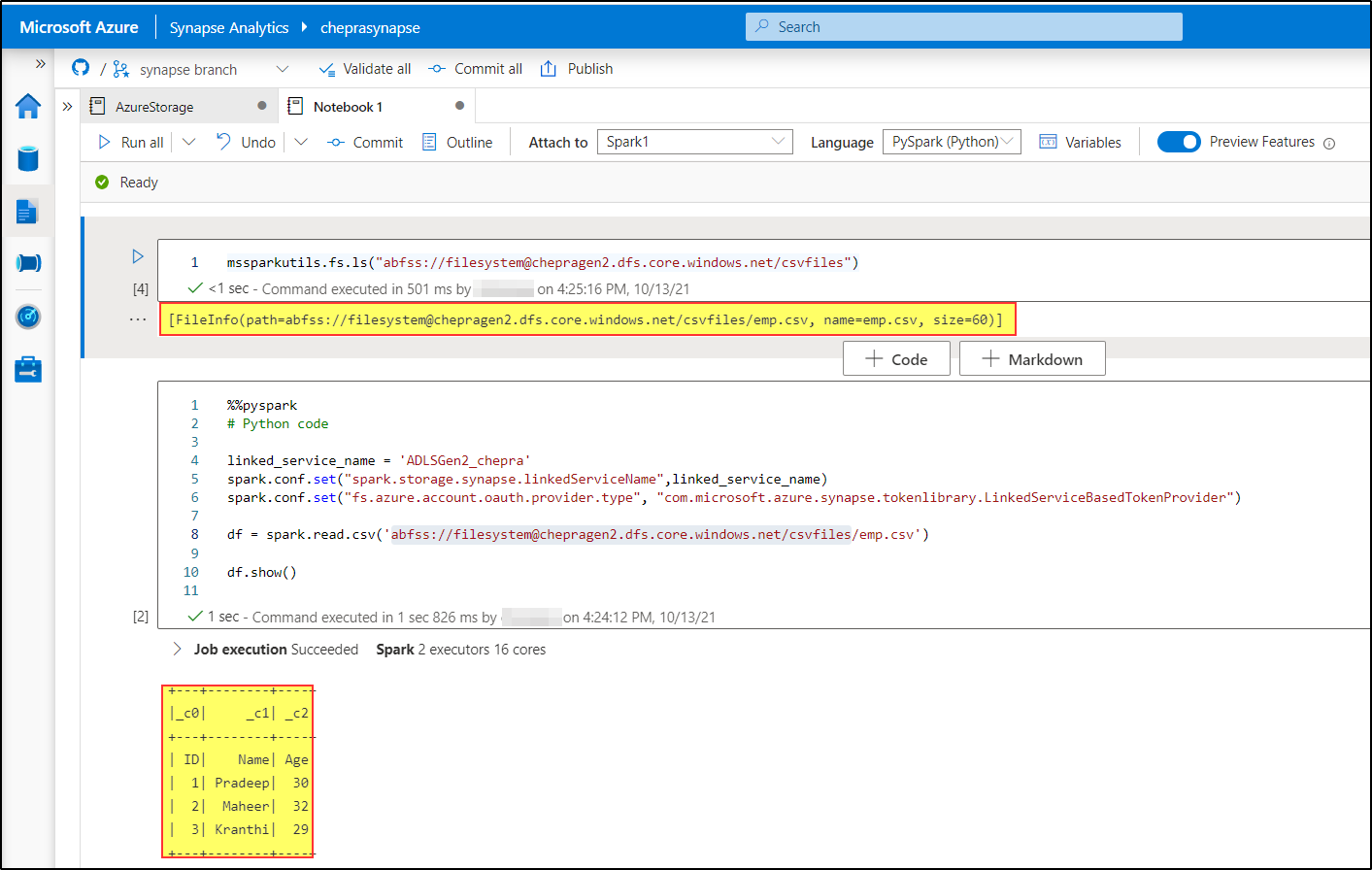
Task: Expand the left navigation double-chevron
Action: coord(41,64)
